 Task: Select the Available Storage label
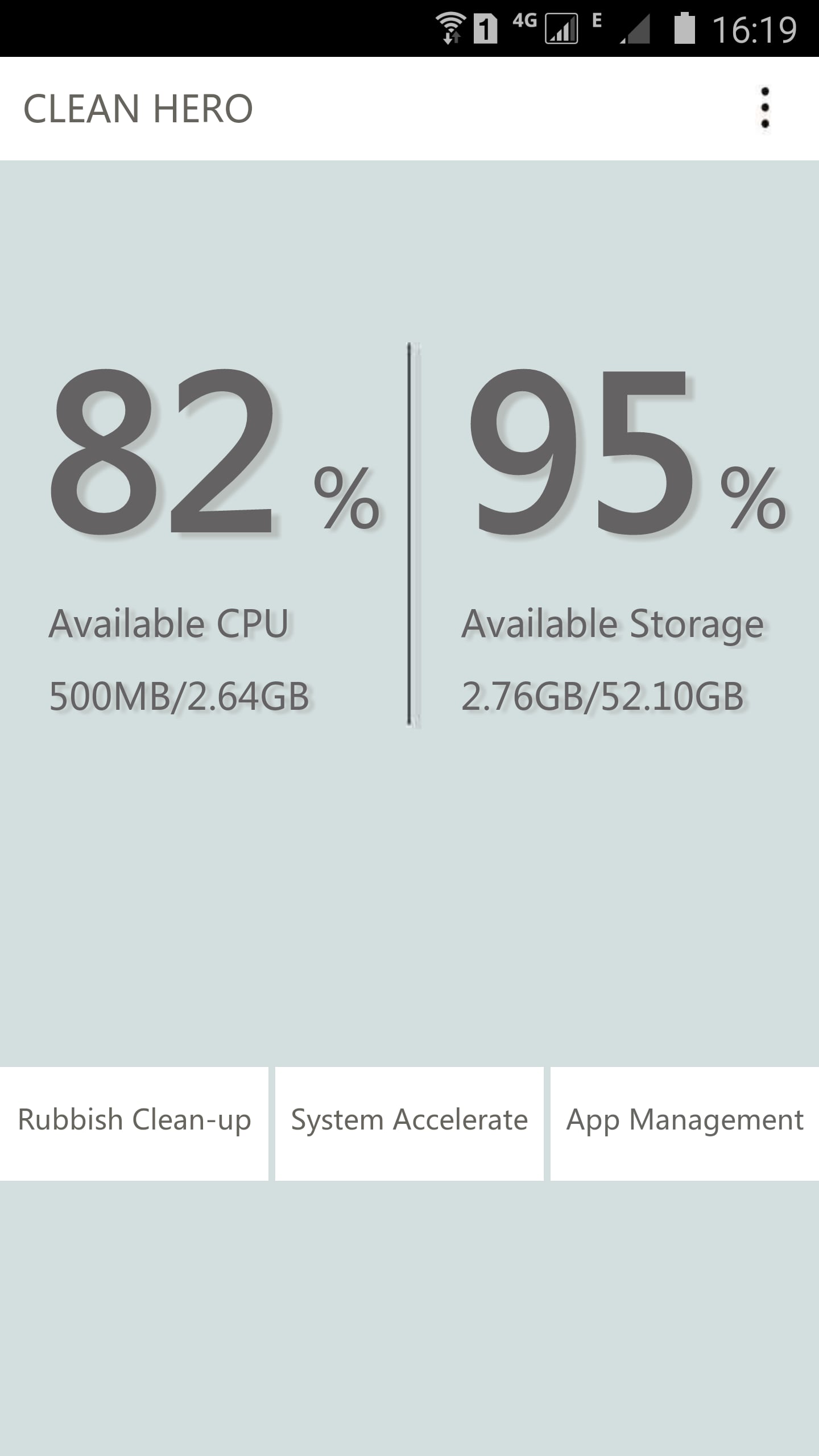pos(612,624)
